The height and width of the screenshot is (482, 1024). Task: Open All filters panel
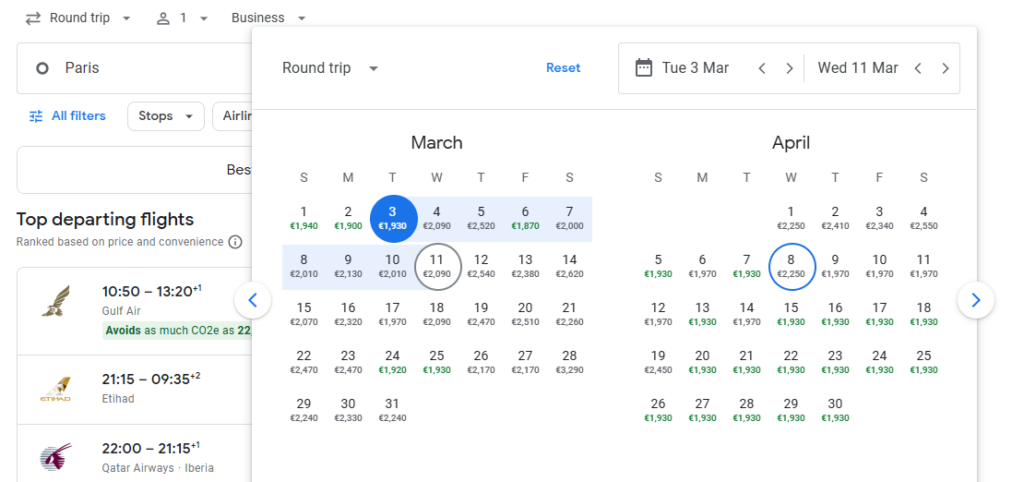67,116
